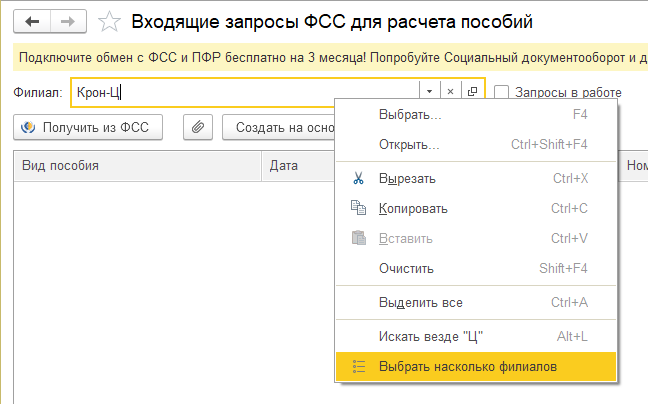Choose Выбрать... in the context menu
Viewport: 648px width, 404px height.
click(x=410, y=115)
